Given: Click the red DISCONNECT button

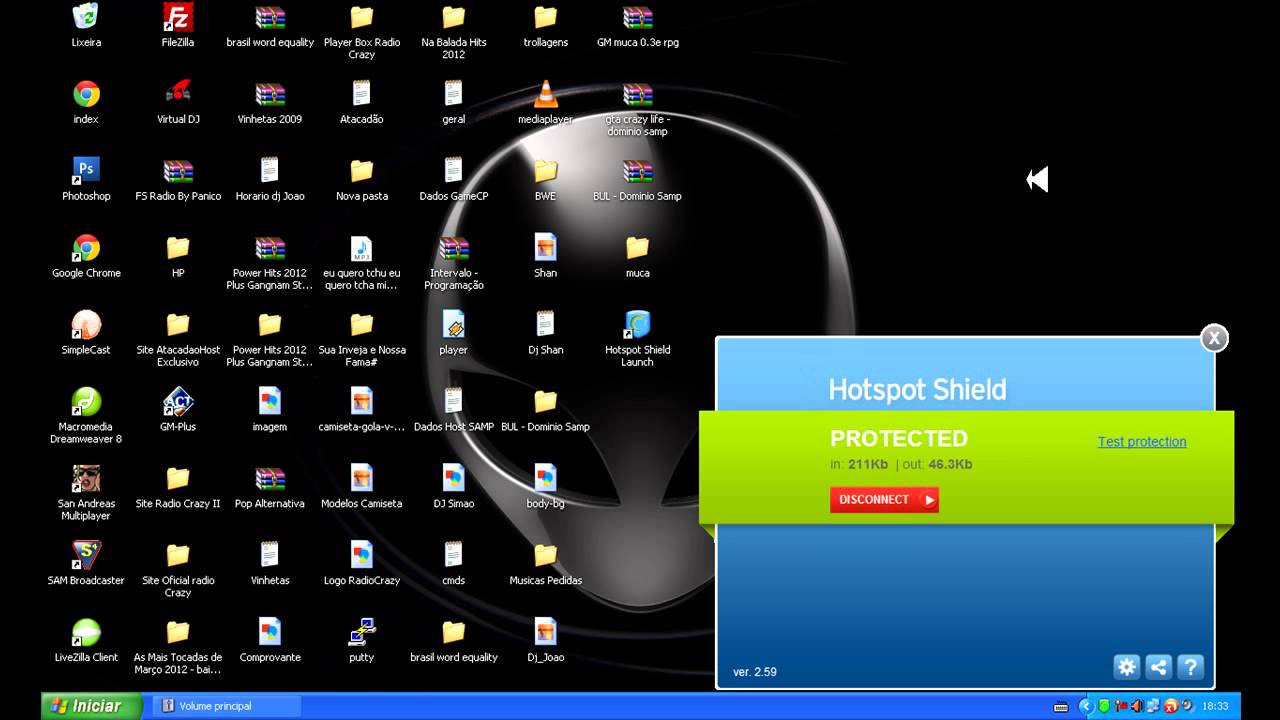Looking at the screenshot, I should coord(884,500).
